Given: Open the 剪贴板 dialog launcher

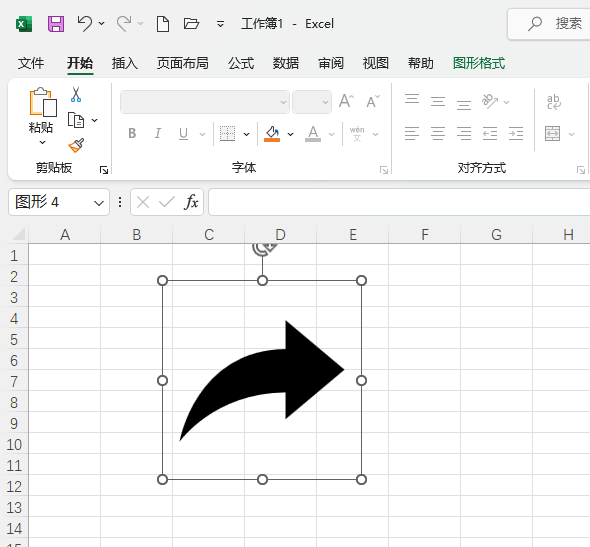Looking at the screenshot, I should (103, 170).
